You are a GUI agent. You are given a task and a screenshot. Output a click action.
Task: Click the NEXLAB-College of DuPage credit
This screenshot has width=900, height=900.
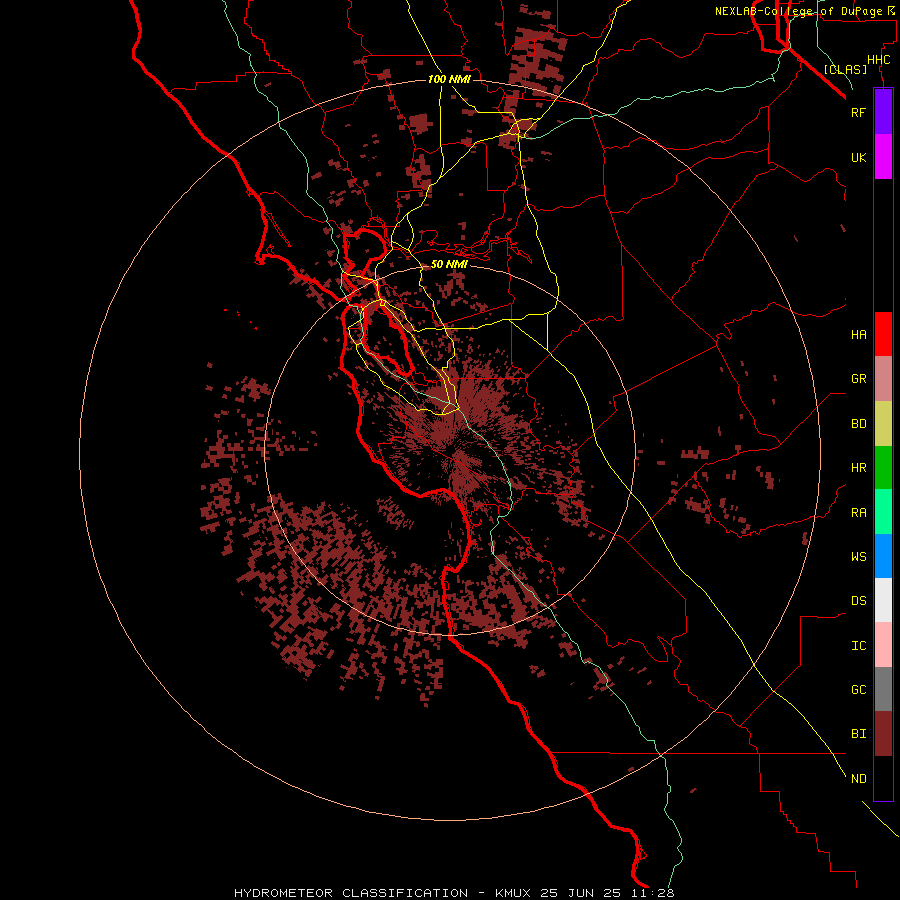pos(804,11)
